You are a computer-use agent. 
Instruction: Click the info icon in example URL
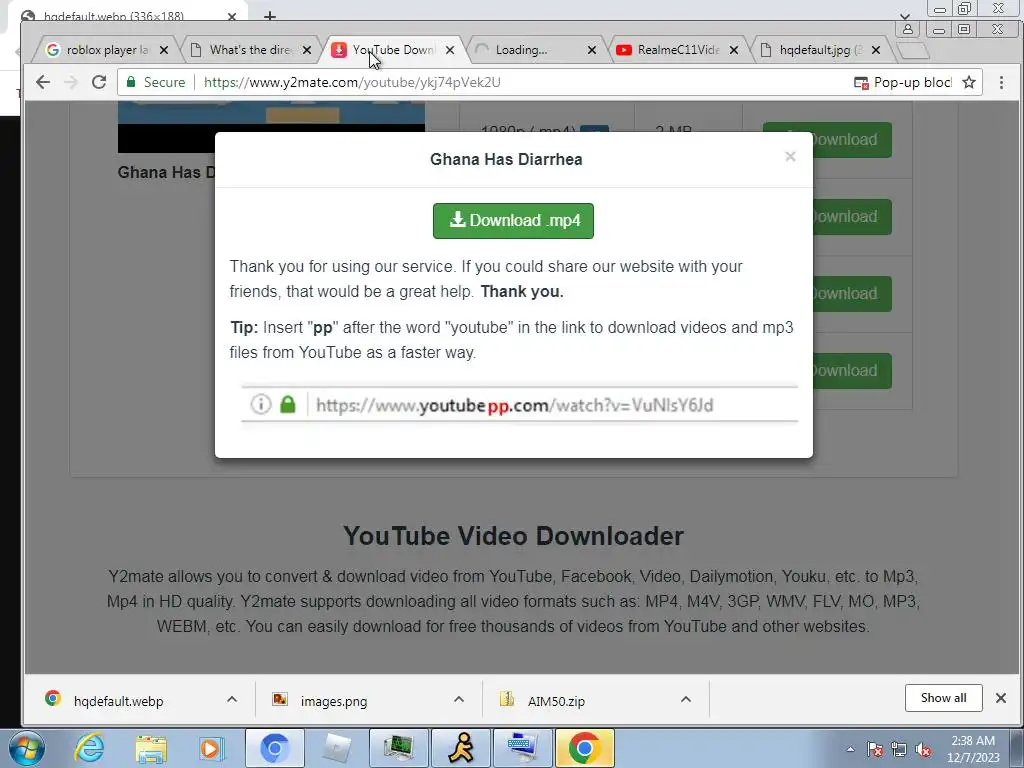(261, 404)
